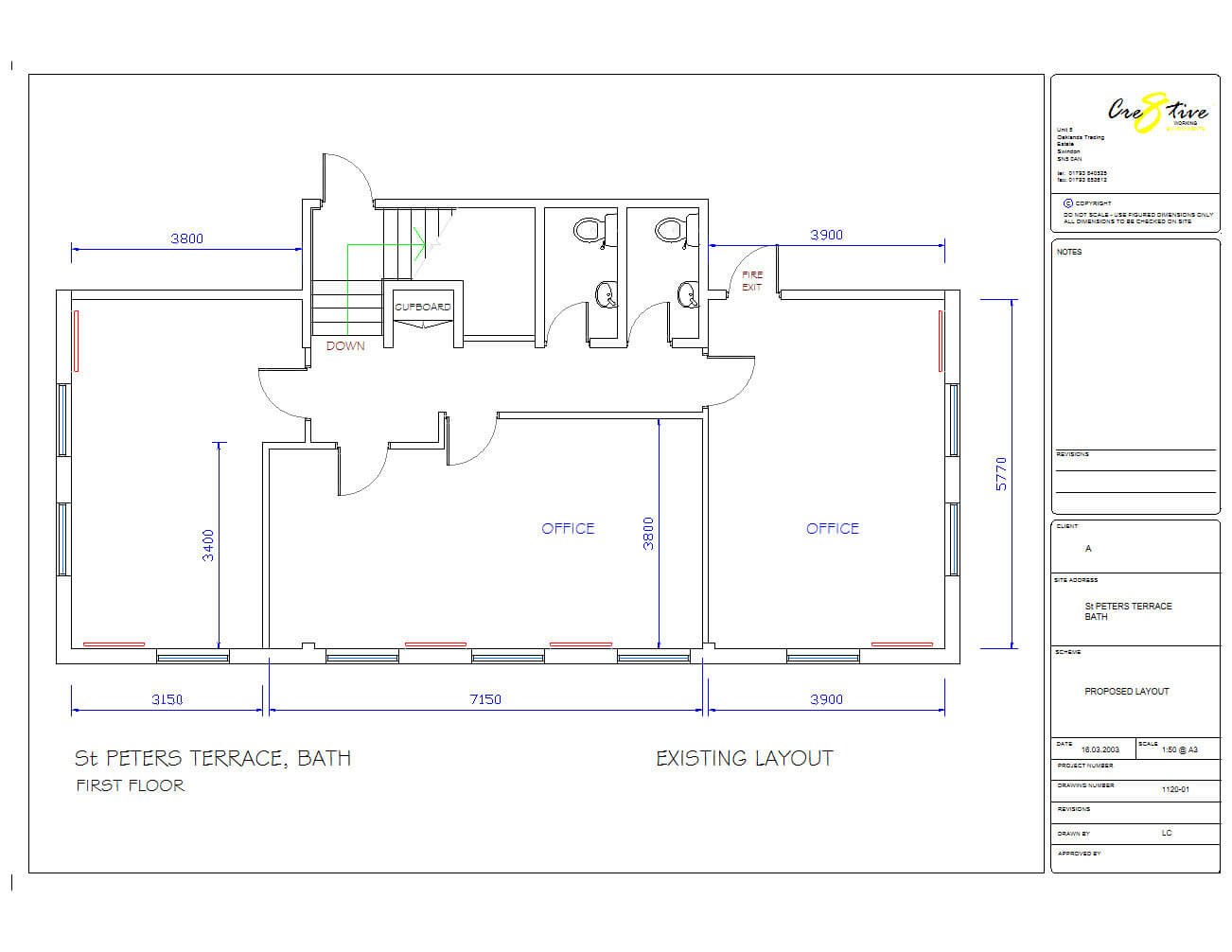Select the left washroom sink symbol
The height and width of the screenshot is (952, 1232).
pos(606,294)
